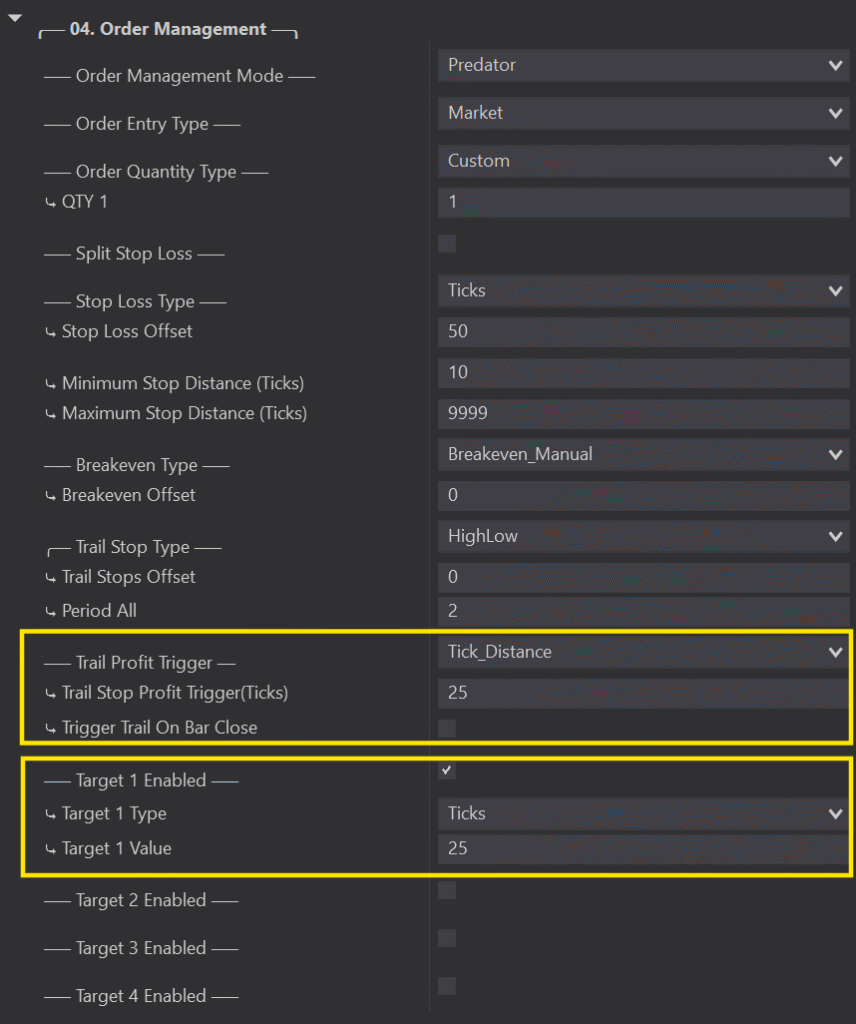Open the Stop Loss Type dropdown

tap(642, 291)
